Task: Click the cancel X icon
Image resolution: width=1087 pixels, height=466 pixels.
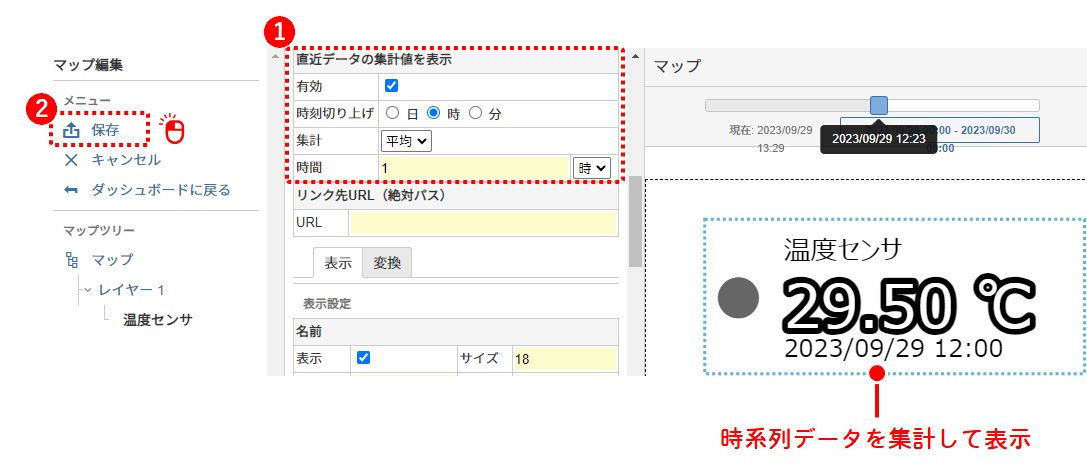Action: [x=71, y=160]
